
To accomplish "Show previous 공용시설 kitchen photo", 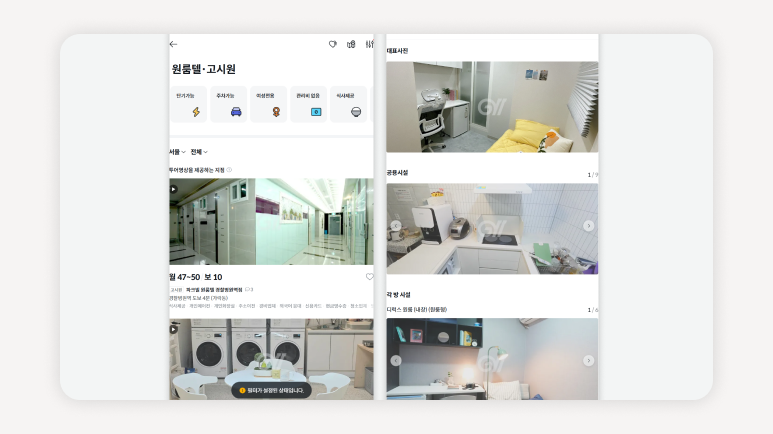I will pos(395,226).
